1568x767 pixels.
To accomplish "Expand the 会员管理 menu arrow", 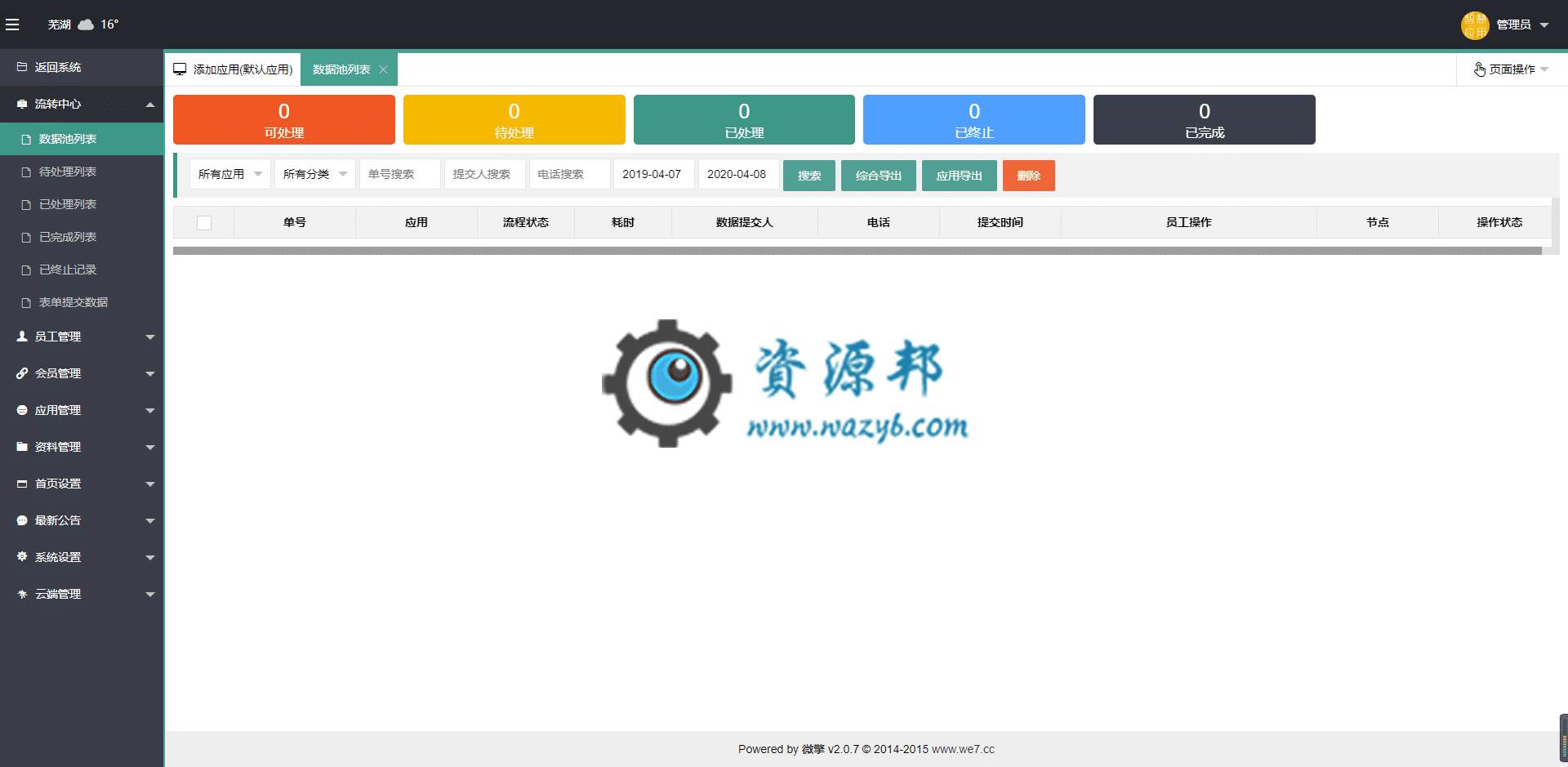I will point(150,373).
